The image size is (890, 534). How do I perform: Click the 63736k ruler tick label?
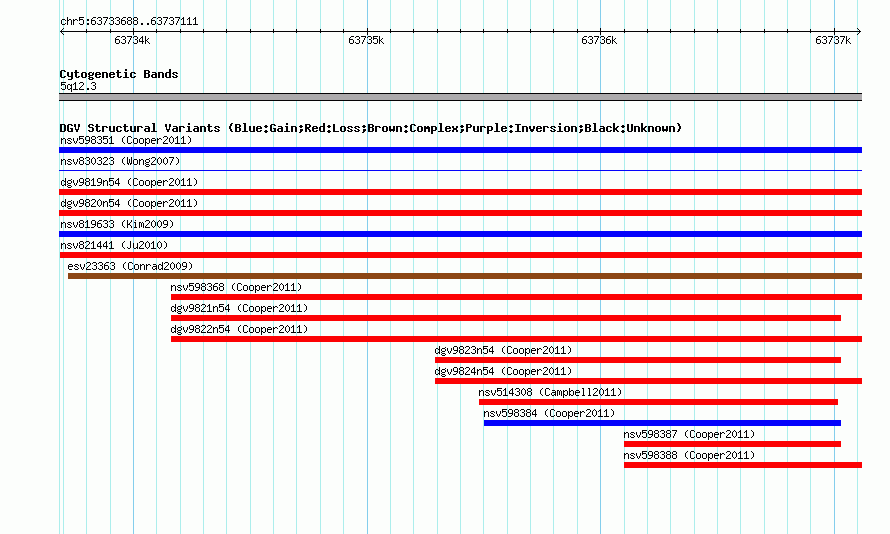pyautogui.click(x=599, y=40)
